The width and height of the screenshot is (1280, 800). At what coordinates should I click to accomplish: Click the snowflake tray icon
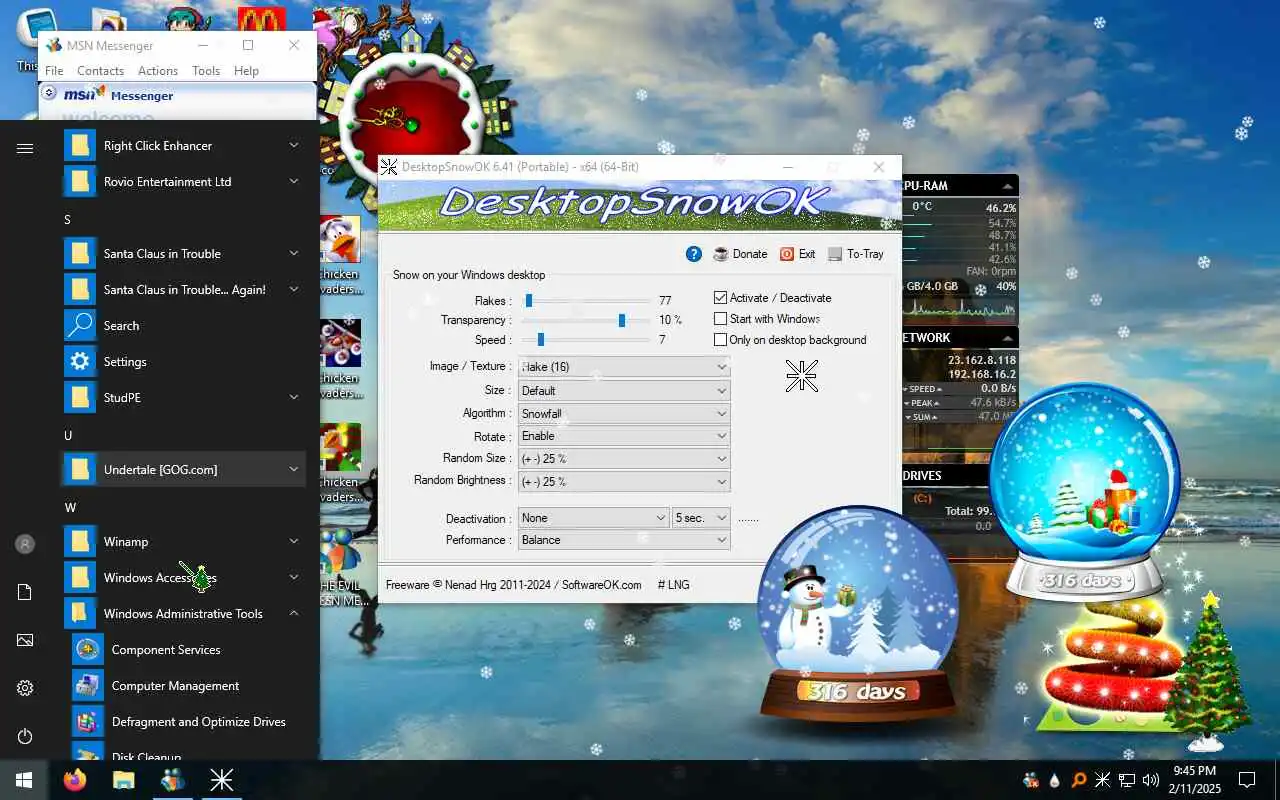tap(1103, 780)
